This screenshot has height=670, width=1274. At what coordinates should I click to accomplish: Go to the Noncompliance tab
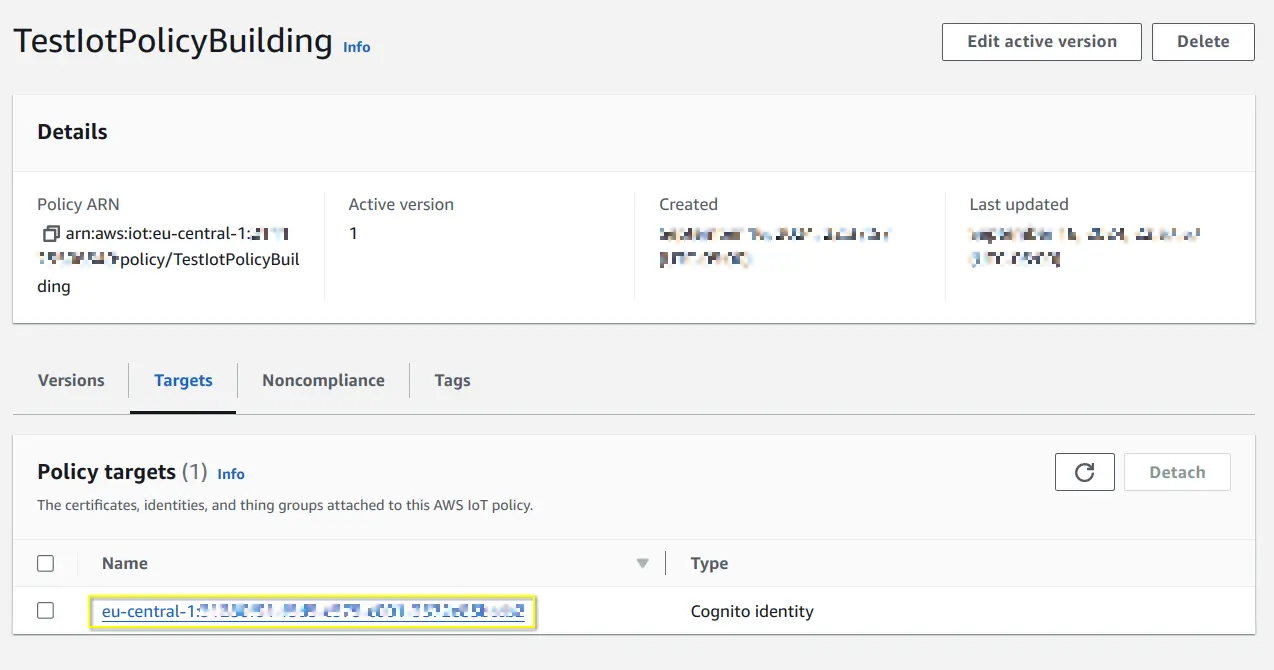pyautogui.click(x=323, y=380)
